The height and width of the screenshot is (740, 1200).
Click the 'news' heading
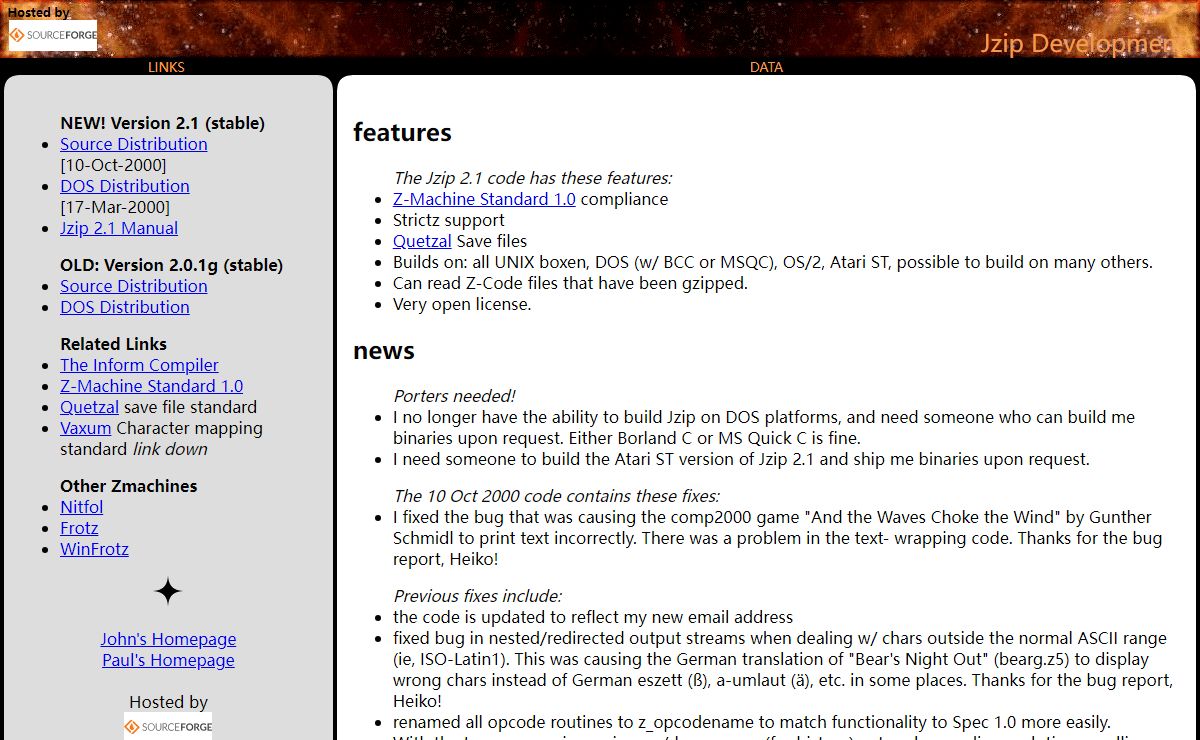pos(384,351)
